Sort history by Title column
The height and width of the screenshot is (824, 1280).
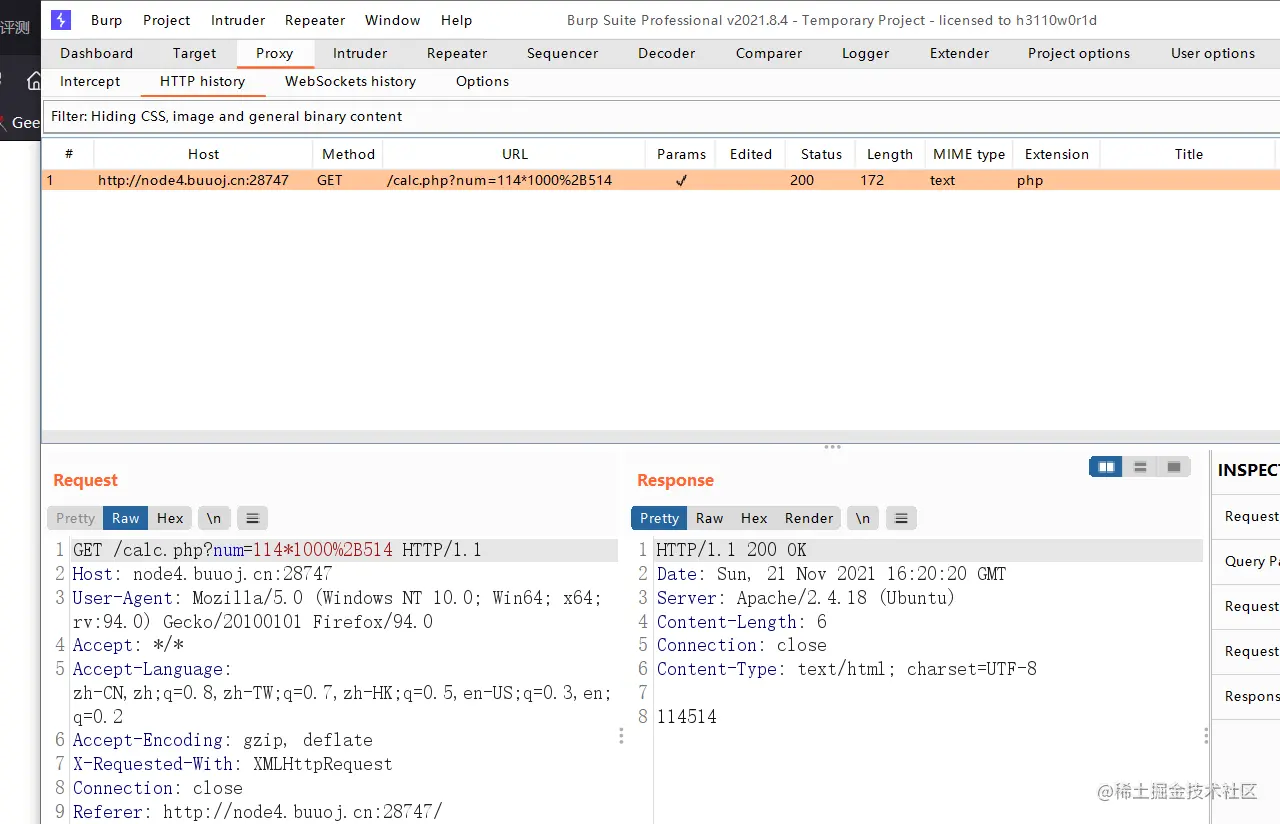pos(1188,154)
